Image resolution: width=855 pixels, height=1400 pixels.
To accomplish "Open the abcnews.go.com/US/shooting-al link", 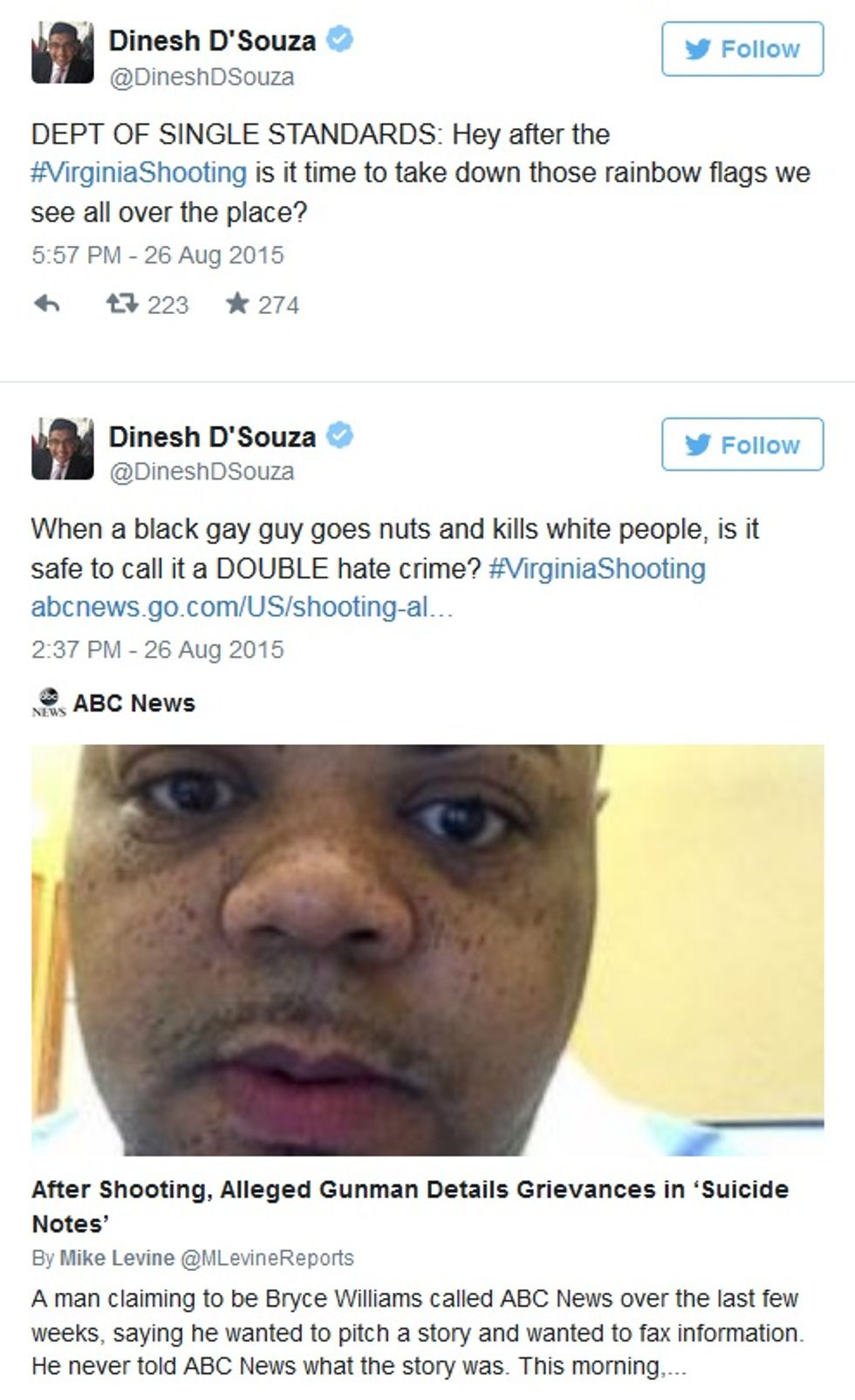I will [x=242, y=607].
